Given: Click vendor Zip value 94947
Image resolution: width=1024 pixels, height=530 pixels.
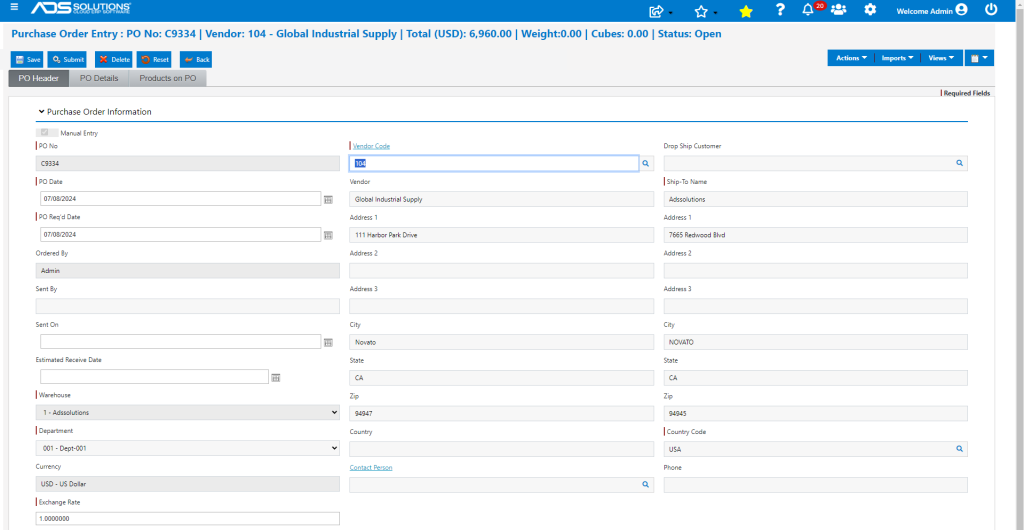Looking at the screenshot, I should 502,413.
